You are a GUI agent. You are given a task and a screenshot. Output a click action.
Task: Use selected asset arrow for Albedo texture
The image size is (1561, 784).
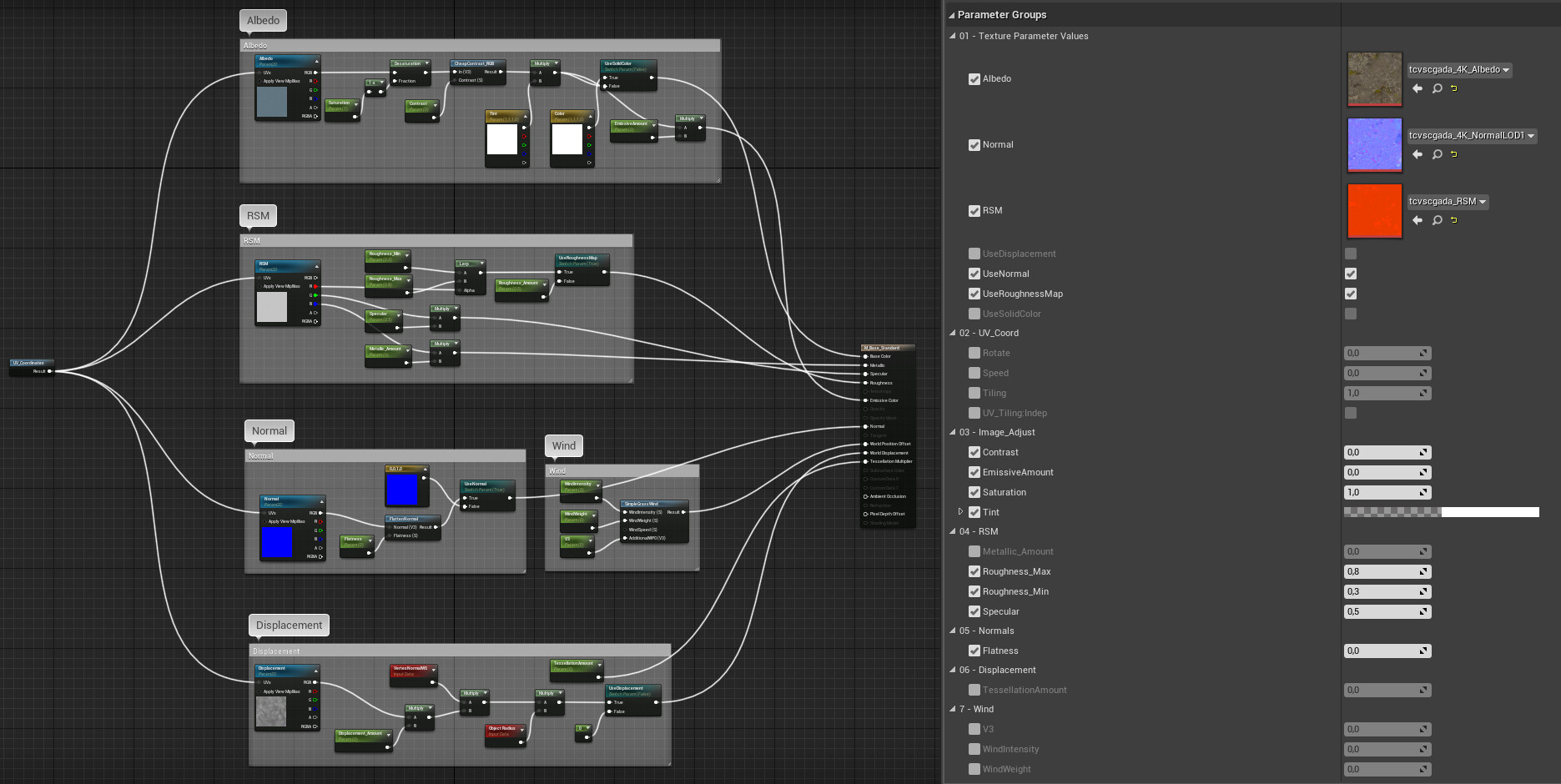[x=1417, y=88]
